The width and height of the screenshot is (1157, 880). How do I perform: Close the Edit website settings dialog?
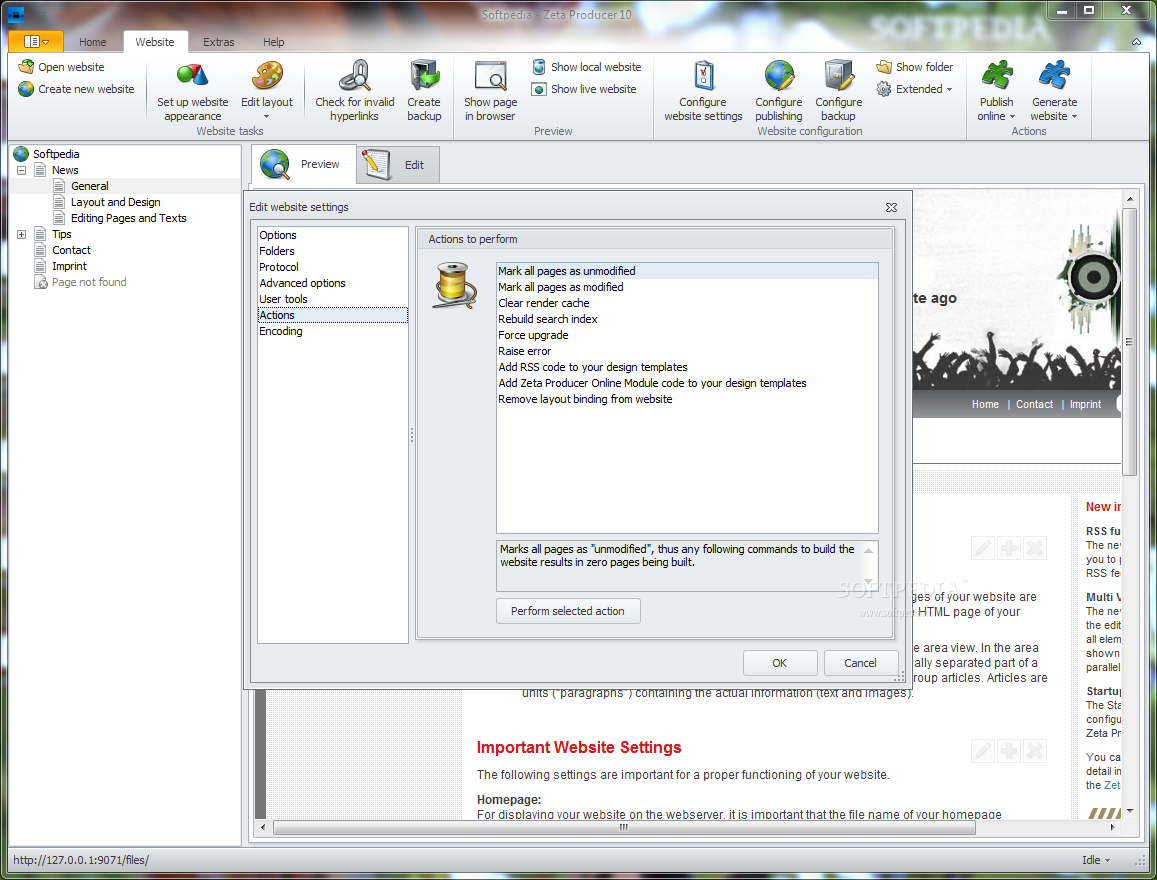(891, 207)
